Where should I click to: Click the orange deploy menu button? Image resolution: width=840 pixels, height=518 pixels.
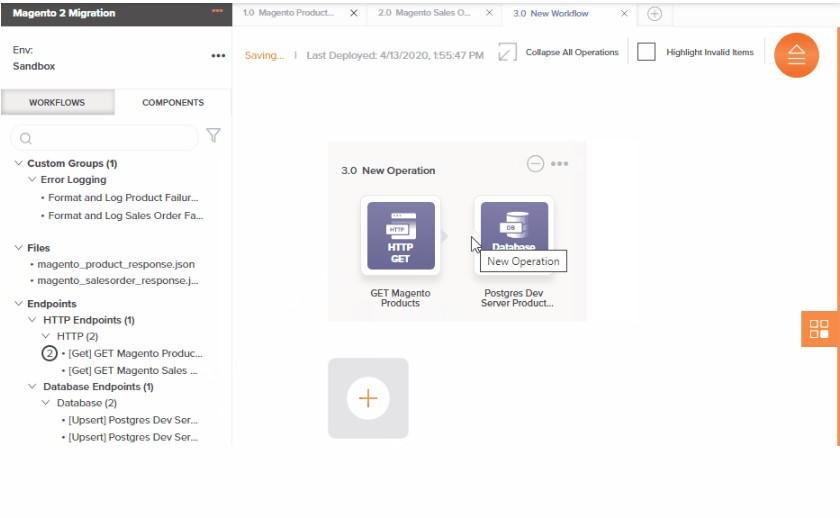click(796, 55)
